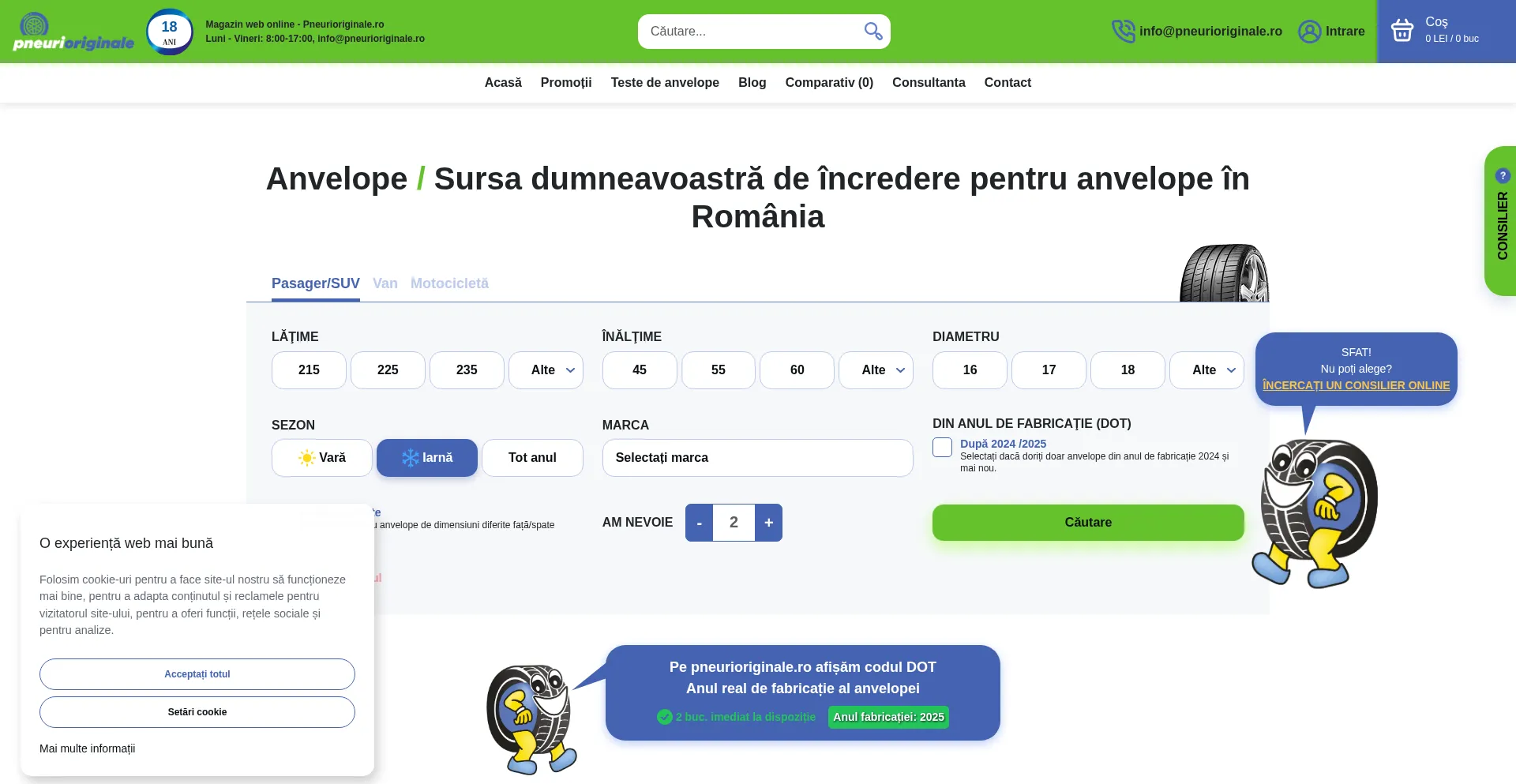Screen dimensions: 1516x784
Task: Select the Vară season option
Action: [322, 458]
